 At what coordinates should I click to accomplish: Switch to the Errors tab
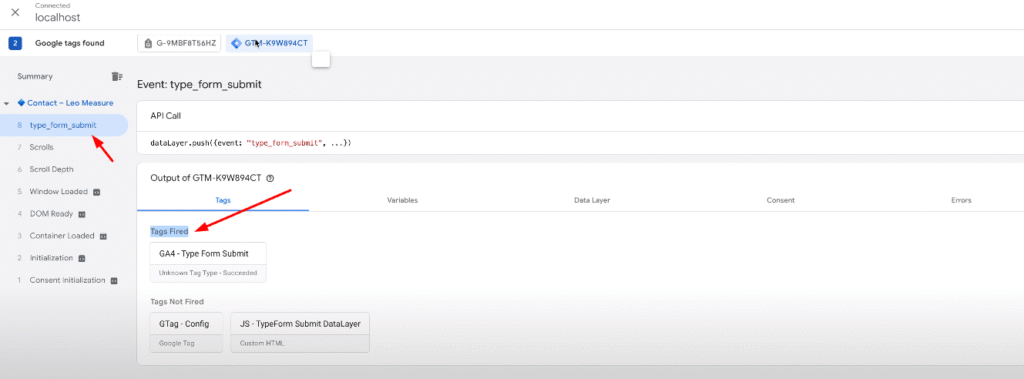point(961,201)
